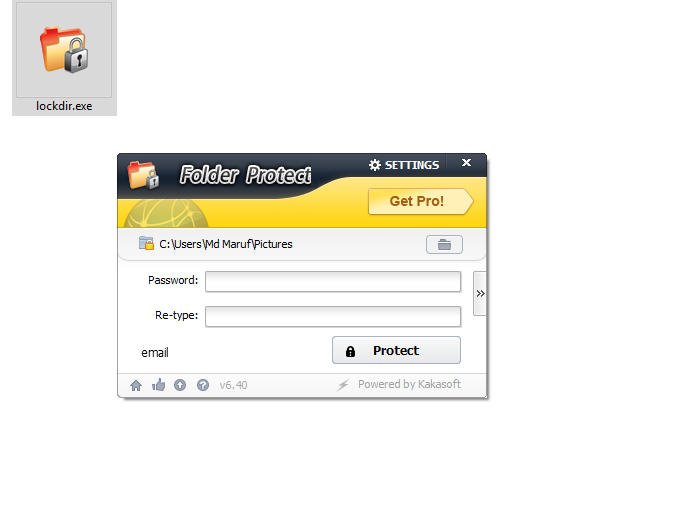Open the homepage via the house icon
Viewport: 689px width, 510px height.
[x=136, y=385]
